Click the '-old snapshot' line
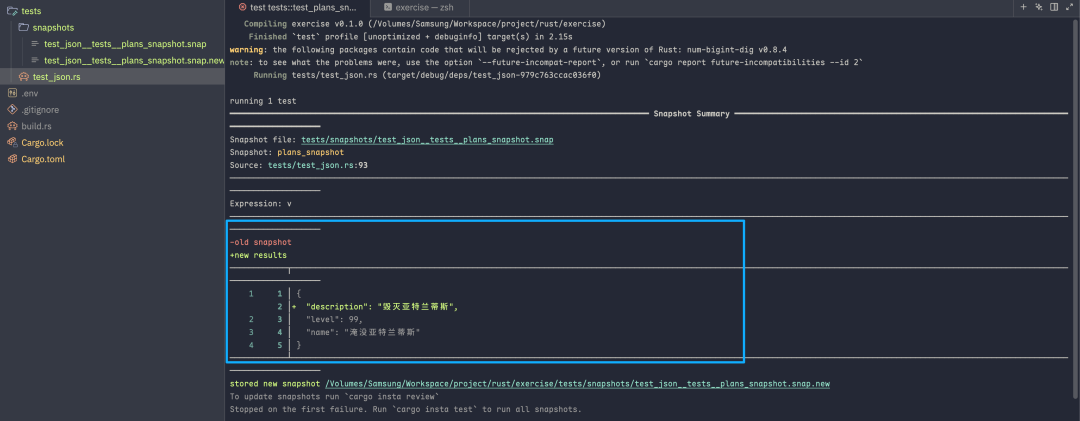Screen dimensions: 1080x421 tap(260, 243)
